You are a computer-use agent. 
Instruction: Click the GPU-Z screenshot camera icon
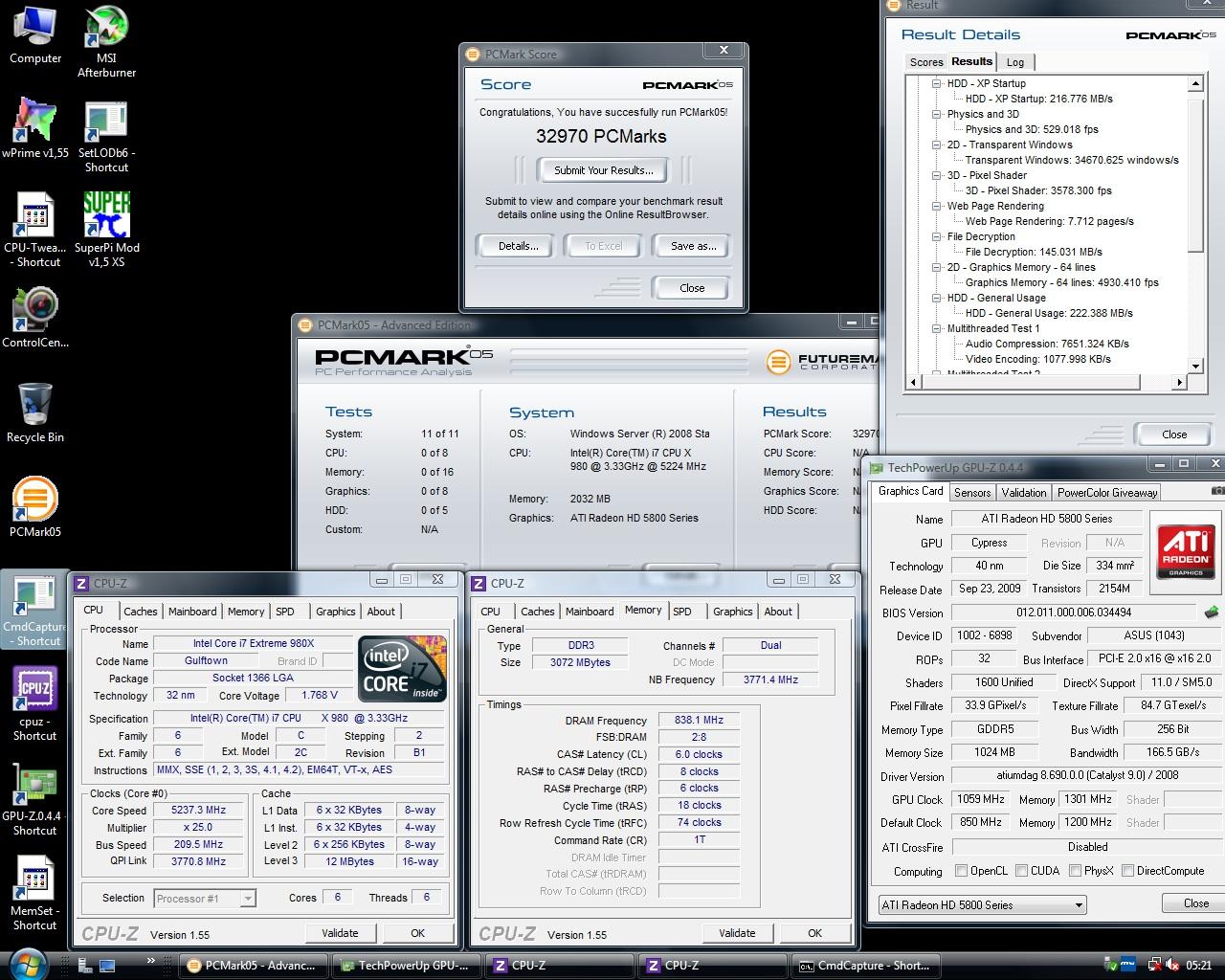(1217, 491)
